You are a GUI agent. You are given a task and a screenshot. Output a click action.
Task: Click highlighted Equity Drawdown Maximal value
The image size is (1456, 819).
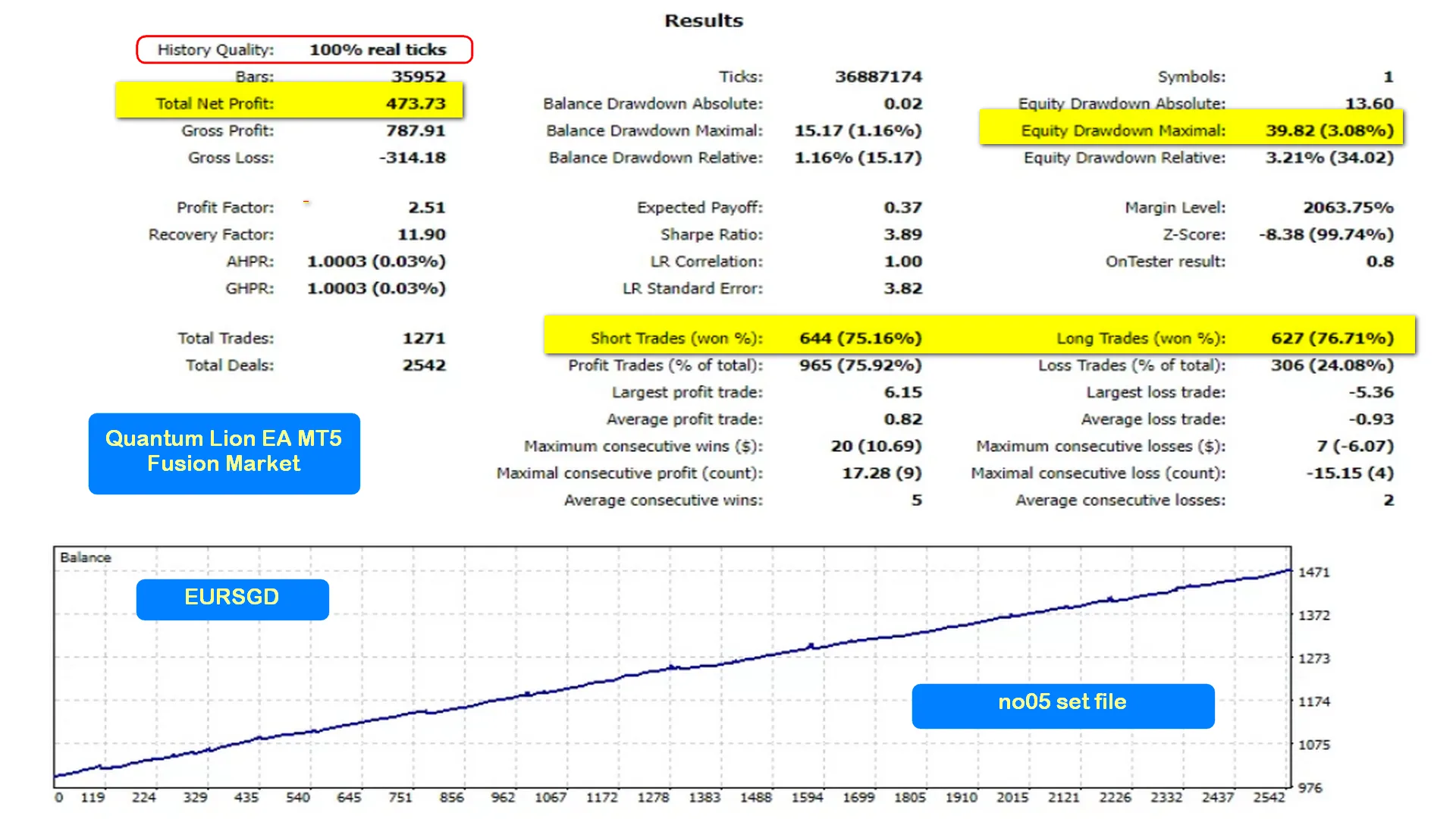tap(1329, 130)
